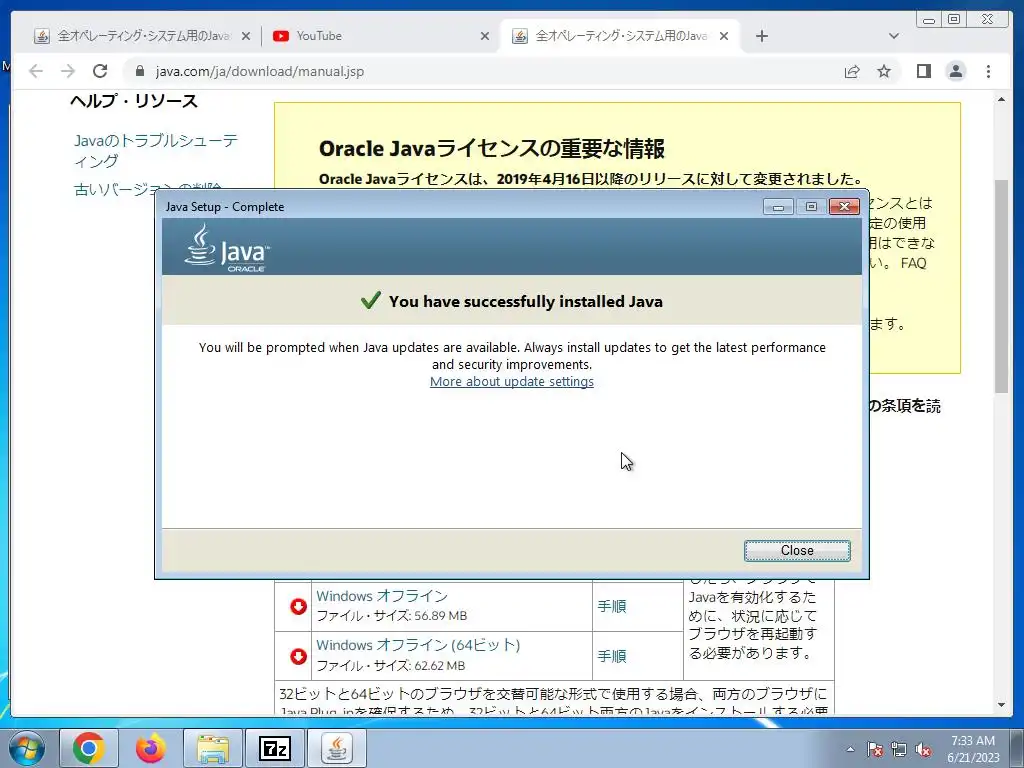
Task: Close the first Java tab
Action: [x=246, y=36]
